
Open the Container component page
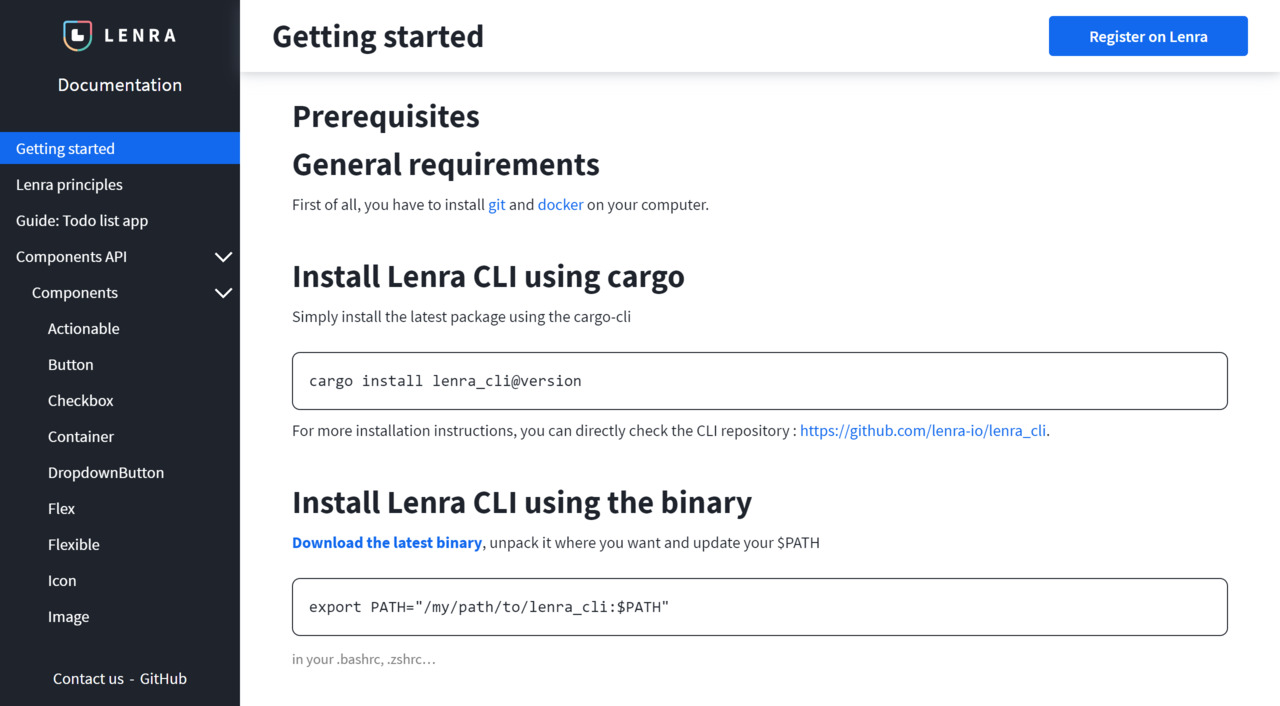click(x=81, y=437)
